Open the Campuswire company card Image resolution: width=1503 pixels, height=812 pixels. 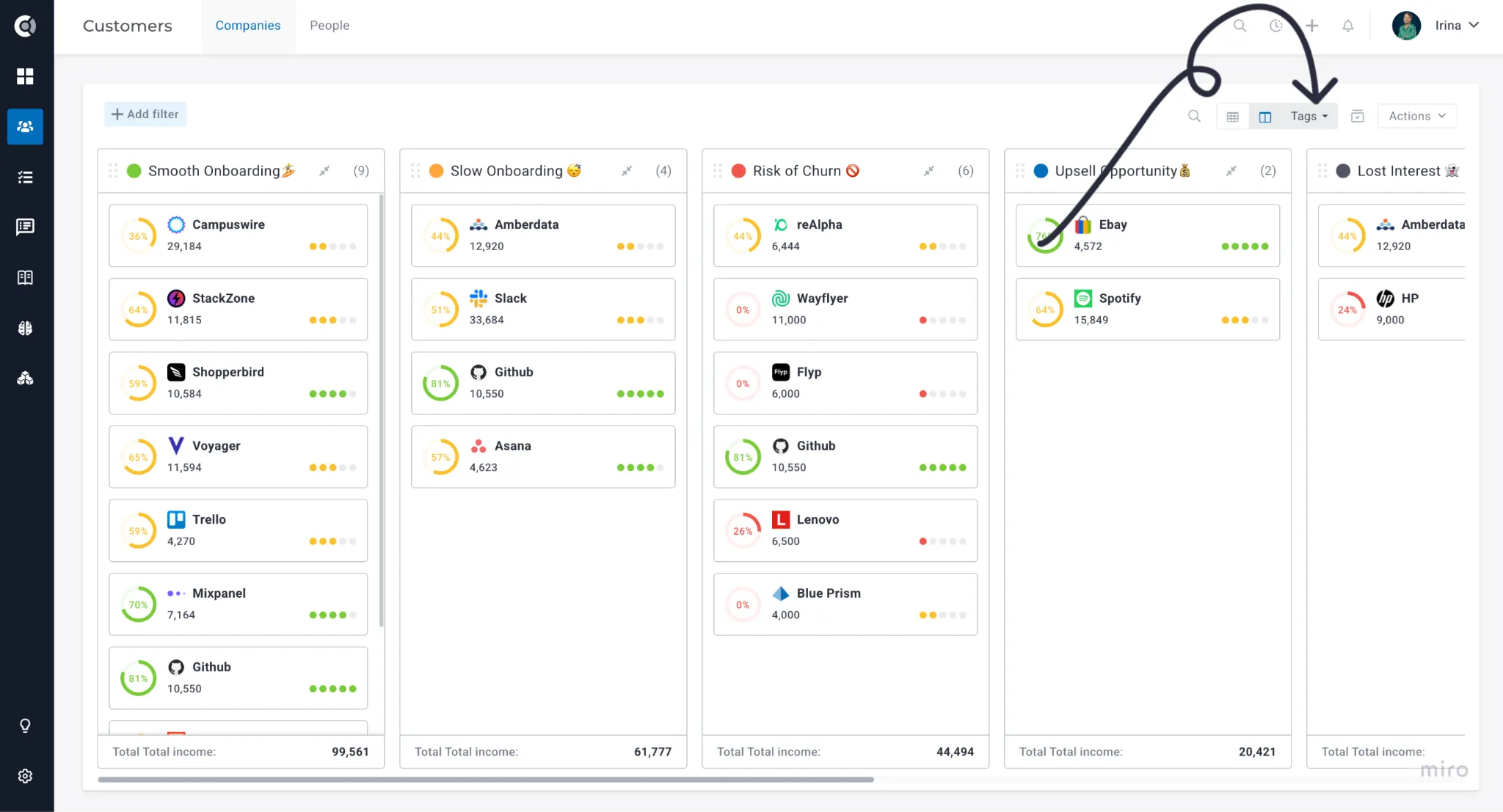pos(238,235)
